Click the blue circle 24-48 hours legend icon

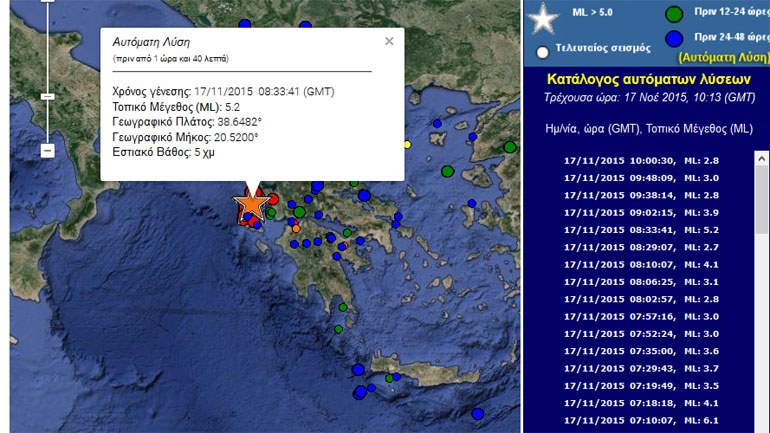[x=675, y=39]
